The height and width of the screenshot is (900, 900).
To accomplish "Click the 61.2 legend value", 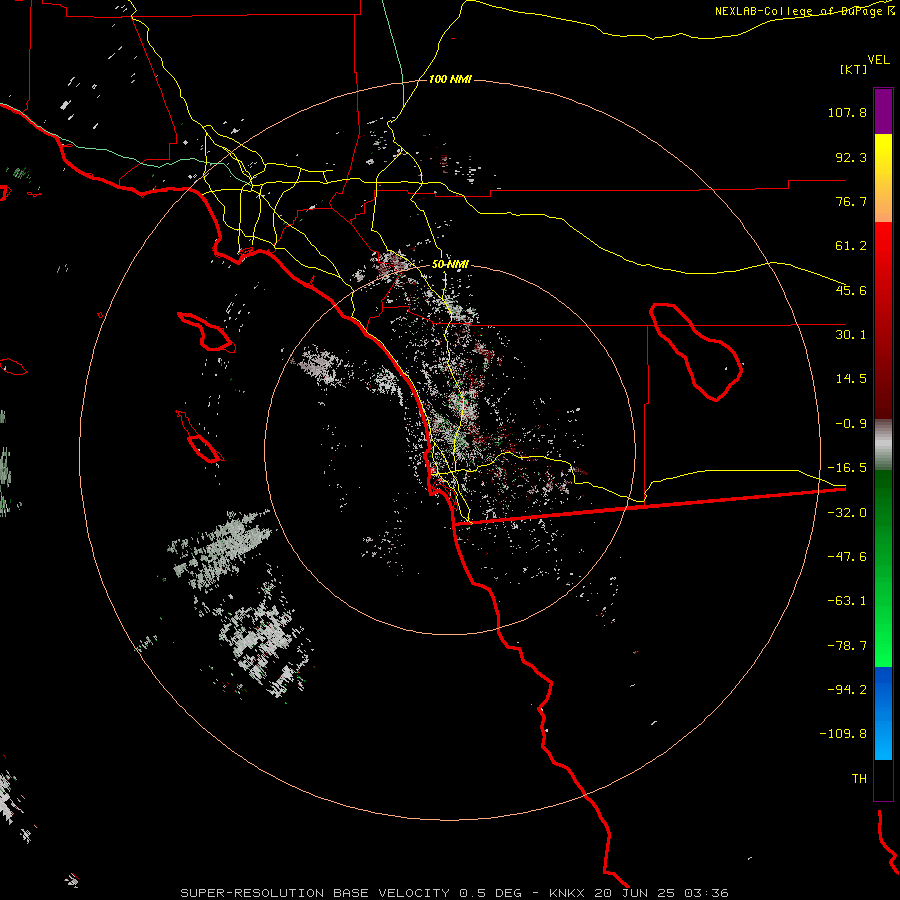I will tap(851, 246).
